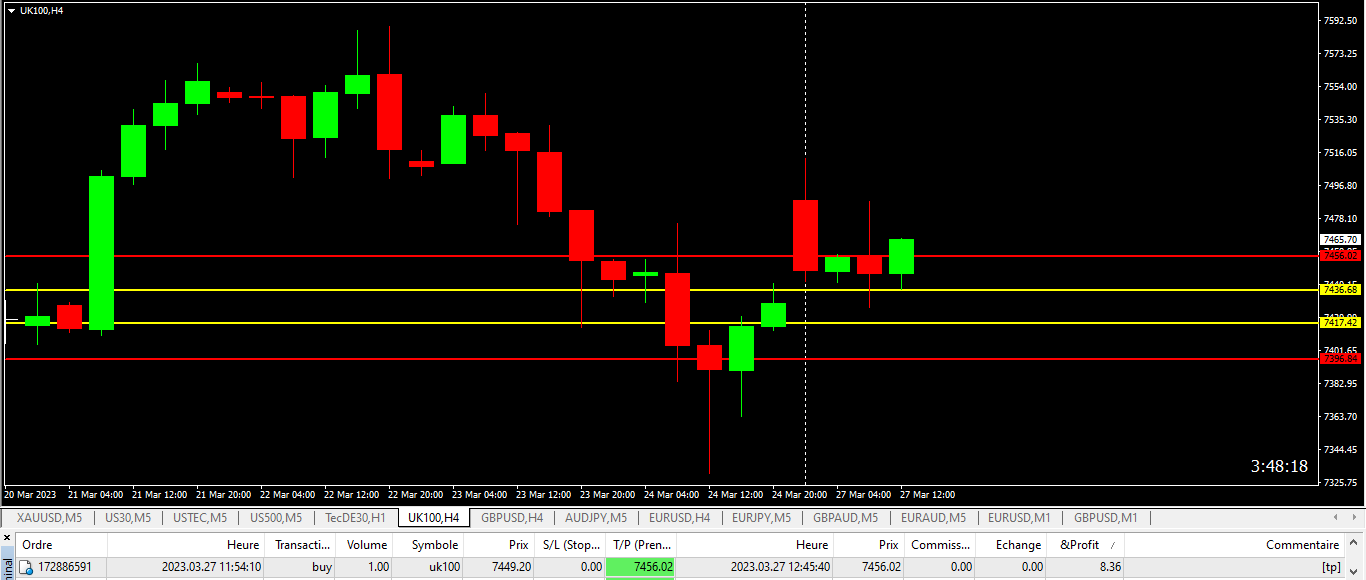Screen dimensions: 1366x580
Task: Open the GBPUSD,H4 chart tab
Action: [x=512, y=518]
